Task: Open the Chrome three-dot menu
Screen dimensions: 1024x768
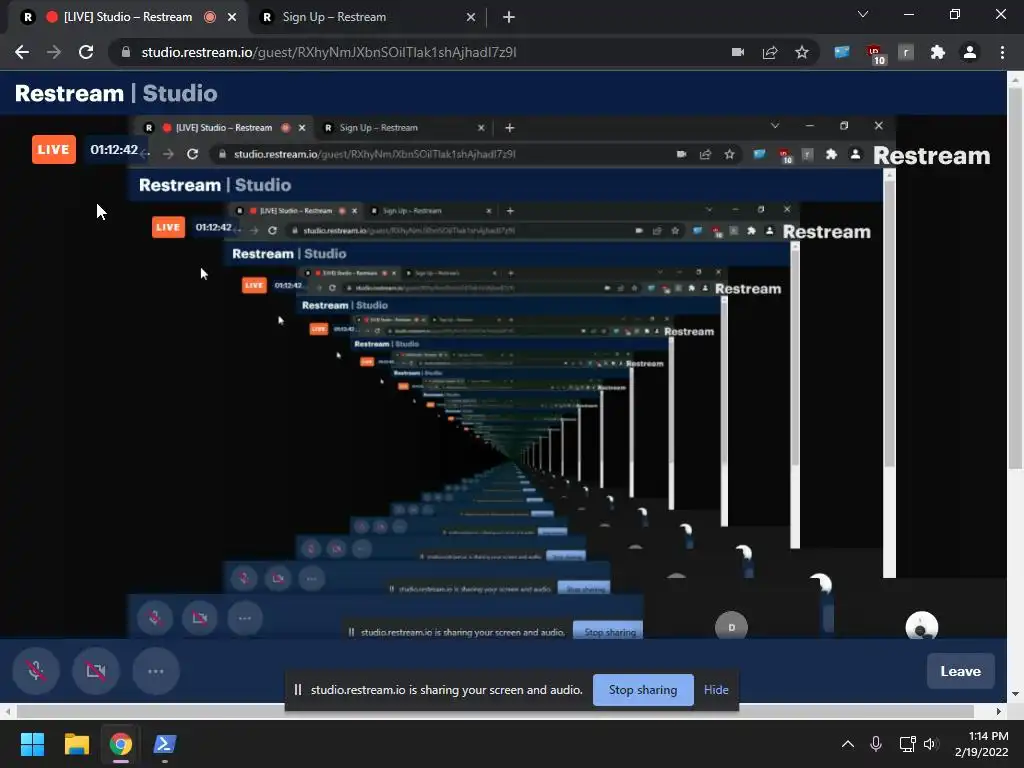Action: (1002, 52)
